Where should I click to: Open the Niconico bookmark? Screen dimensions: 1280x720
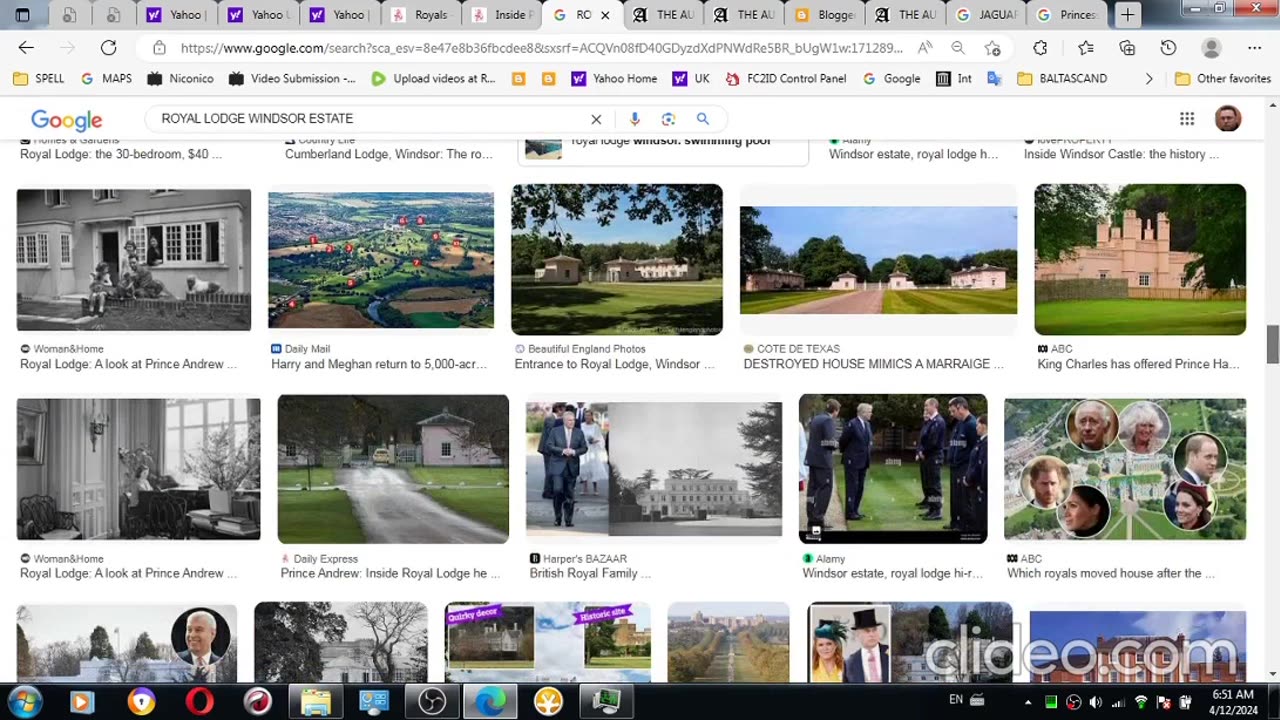[x=180, y=78]
